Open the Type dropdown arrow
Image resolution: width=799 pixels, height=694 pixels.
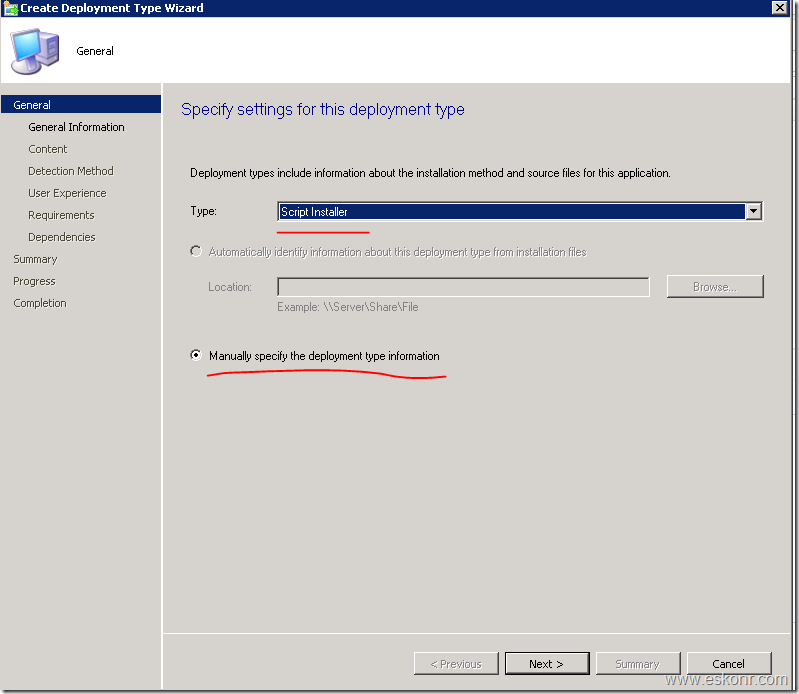pyautogui.click(x=754, y=211)
